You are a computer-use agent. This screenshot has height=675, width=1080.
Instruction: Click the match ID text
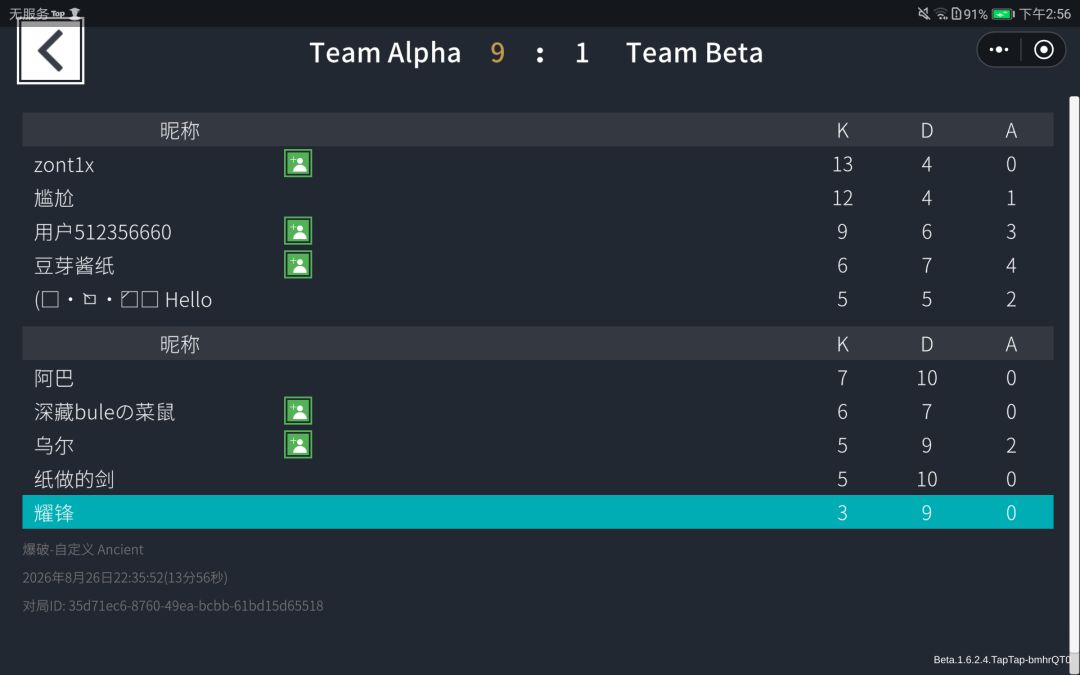coord(173,605)
